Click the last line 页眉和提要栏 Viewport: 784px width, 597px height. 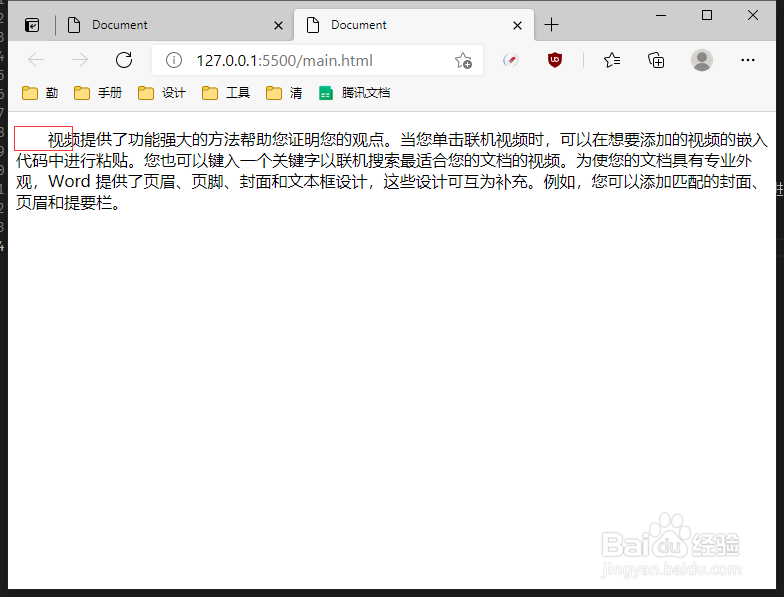tap(68, 203)
